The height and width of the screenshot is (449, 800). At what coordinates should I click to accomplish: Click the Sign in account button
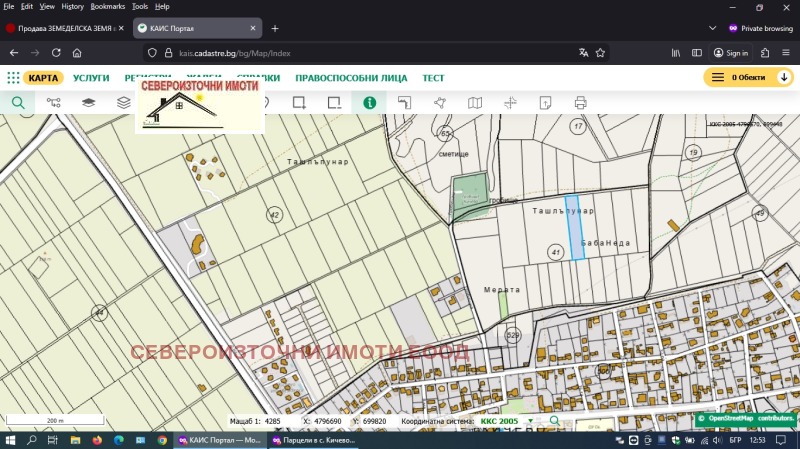coord(730,53)
